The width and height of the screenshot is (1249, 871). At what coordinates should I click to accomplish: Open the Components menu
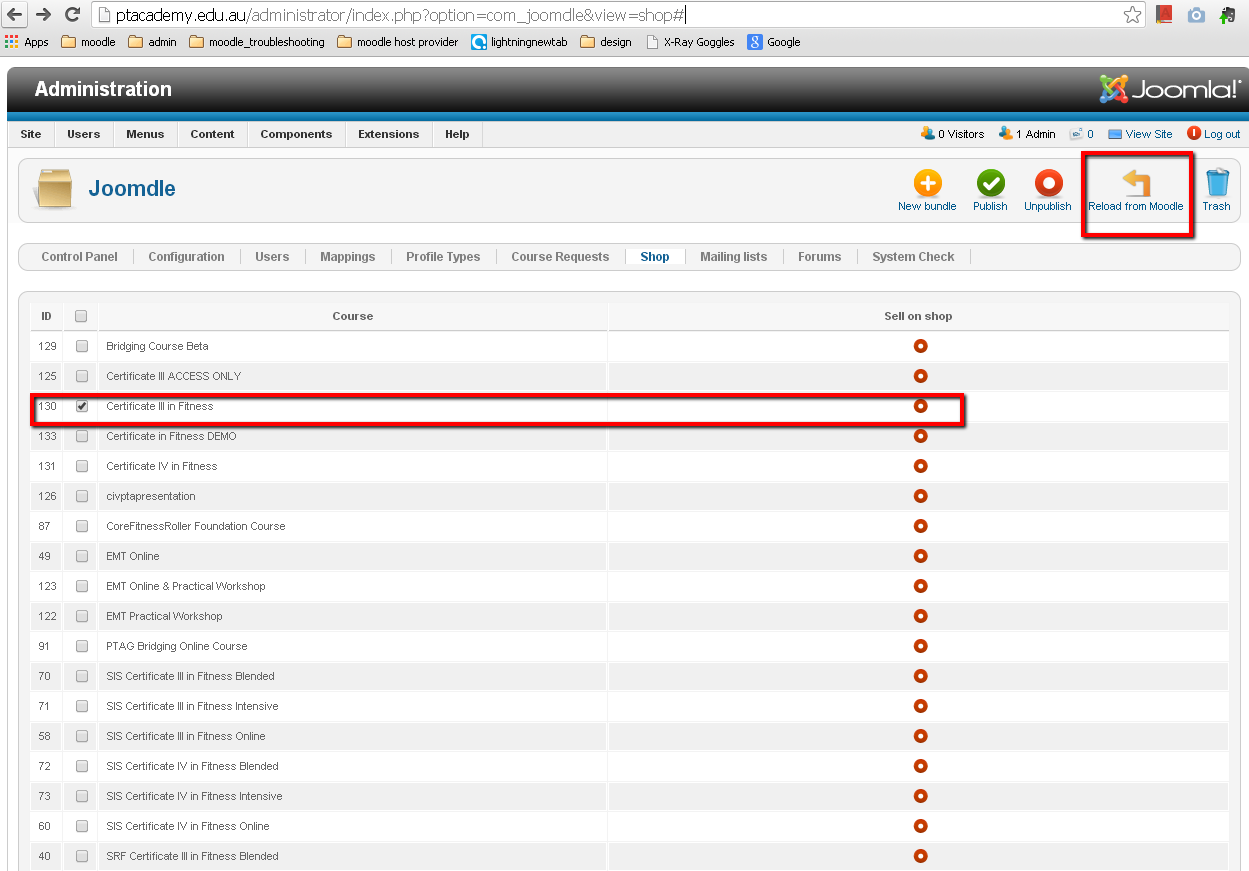tap(296, 134)
